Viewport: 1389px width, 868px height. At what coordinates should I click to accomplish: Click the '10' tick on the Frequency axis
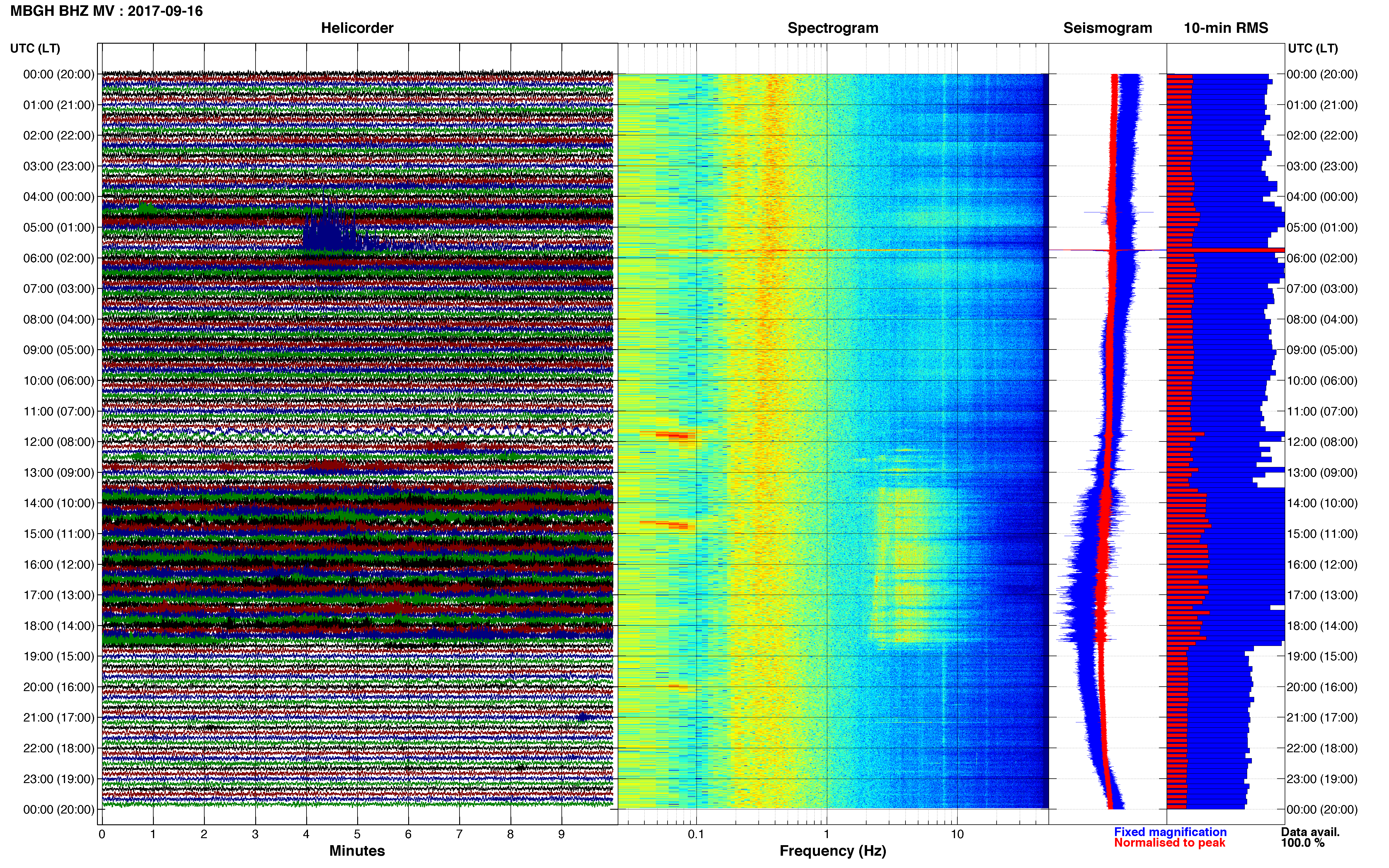(957, 834)
